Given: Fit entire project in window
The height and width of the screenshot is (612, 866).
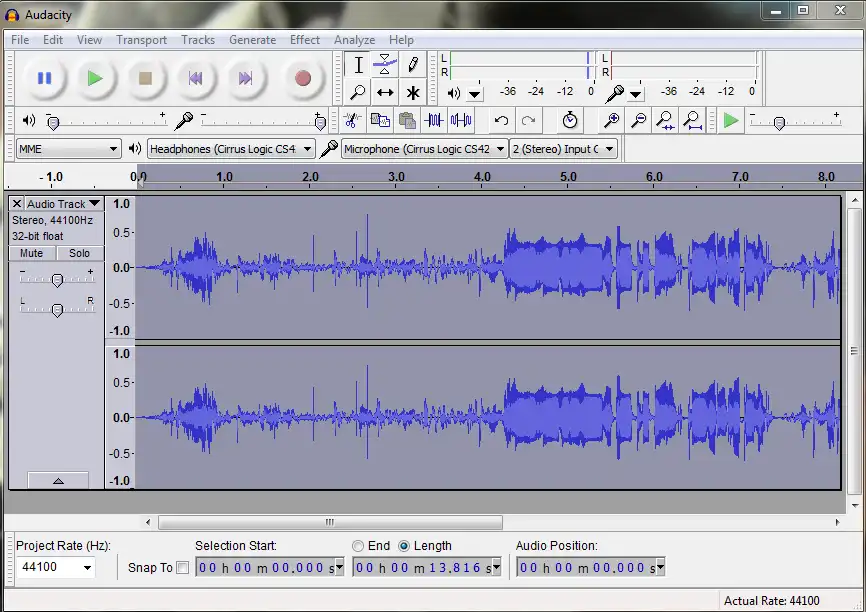Looking at the screenshot, I should click(693, 120).
